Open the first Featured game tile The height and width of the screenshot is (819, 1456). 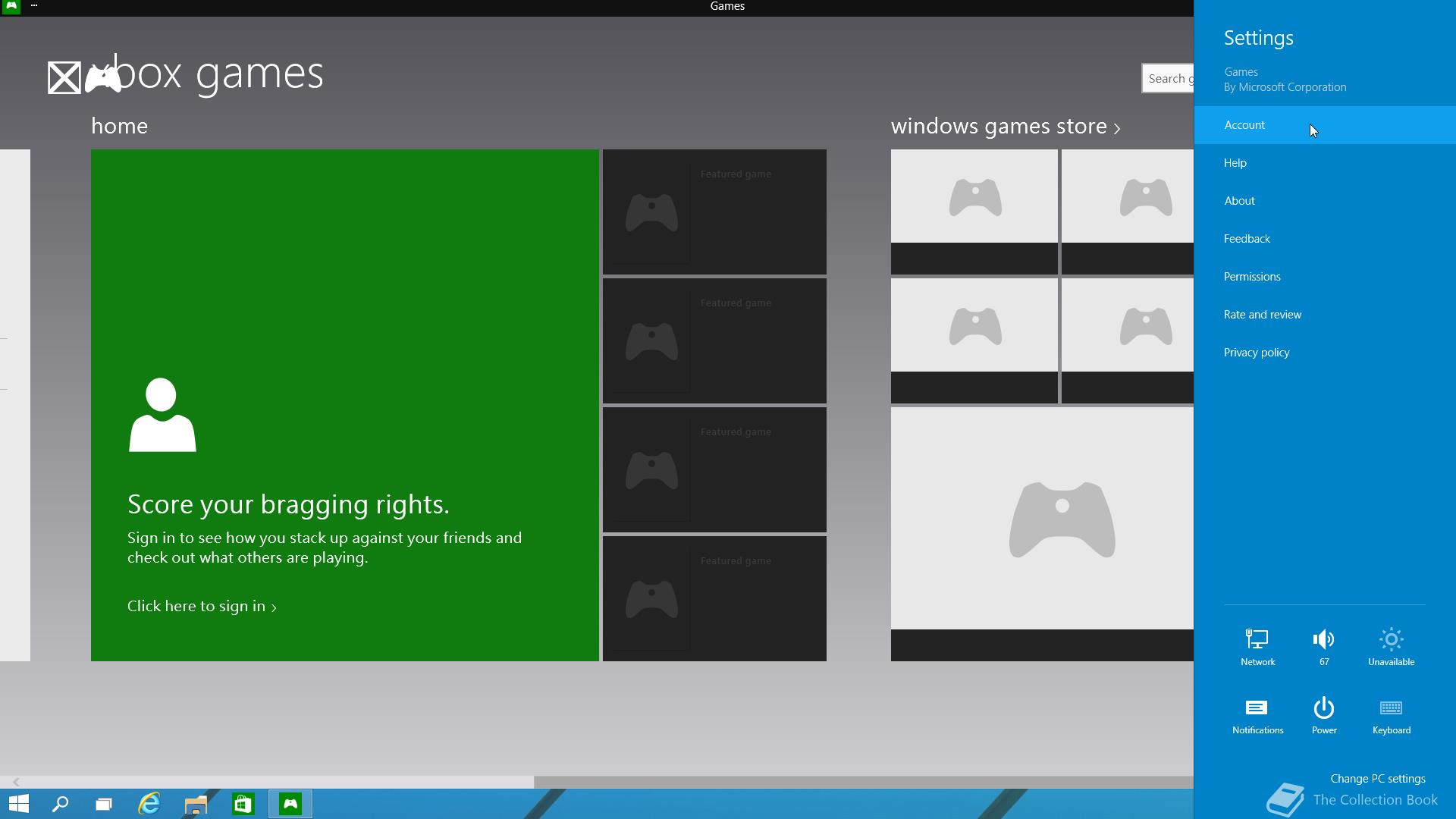[714, 212]
